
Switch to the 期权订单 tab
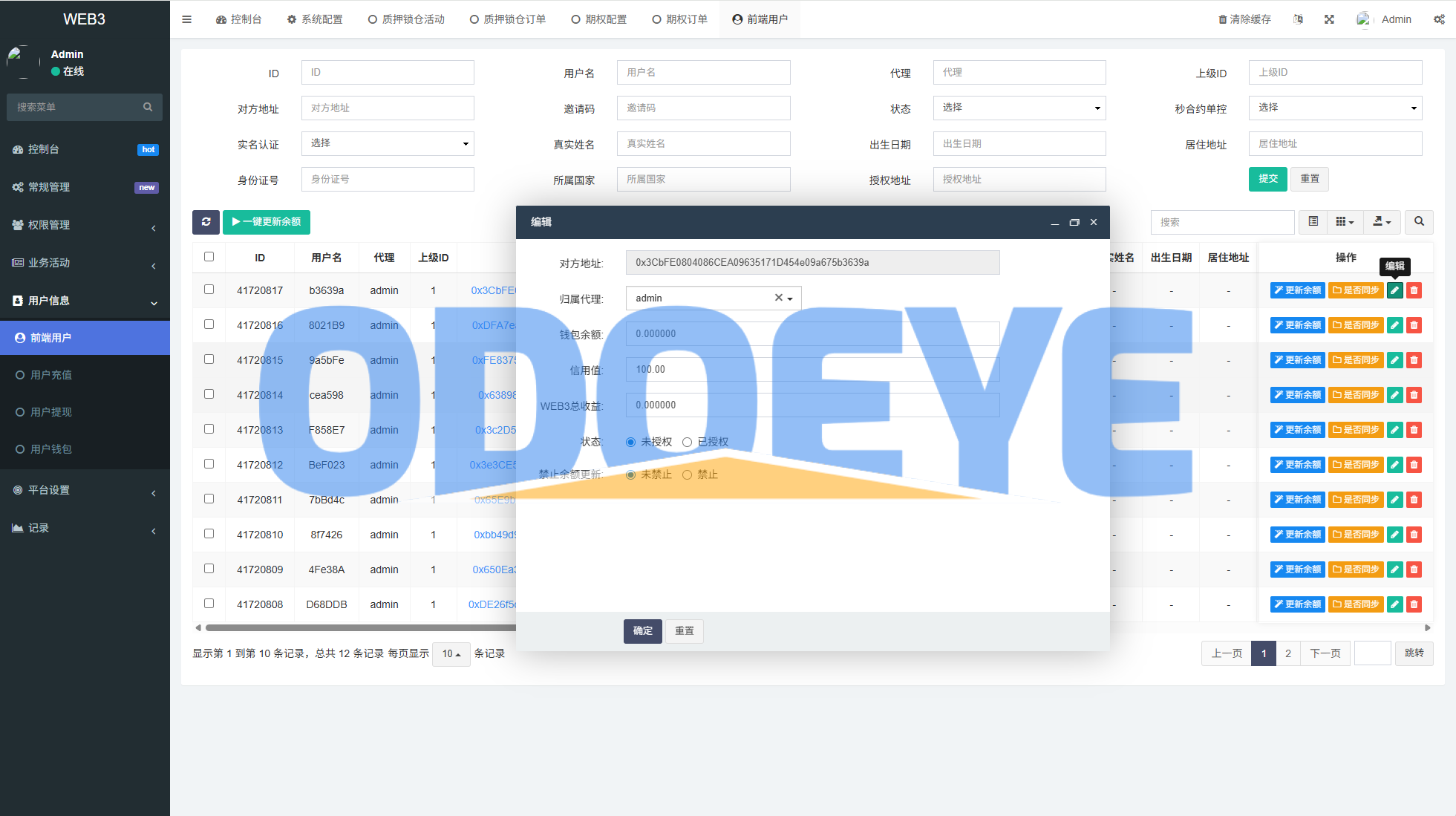(x=679, y=19)
